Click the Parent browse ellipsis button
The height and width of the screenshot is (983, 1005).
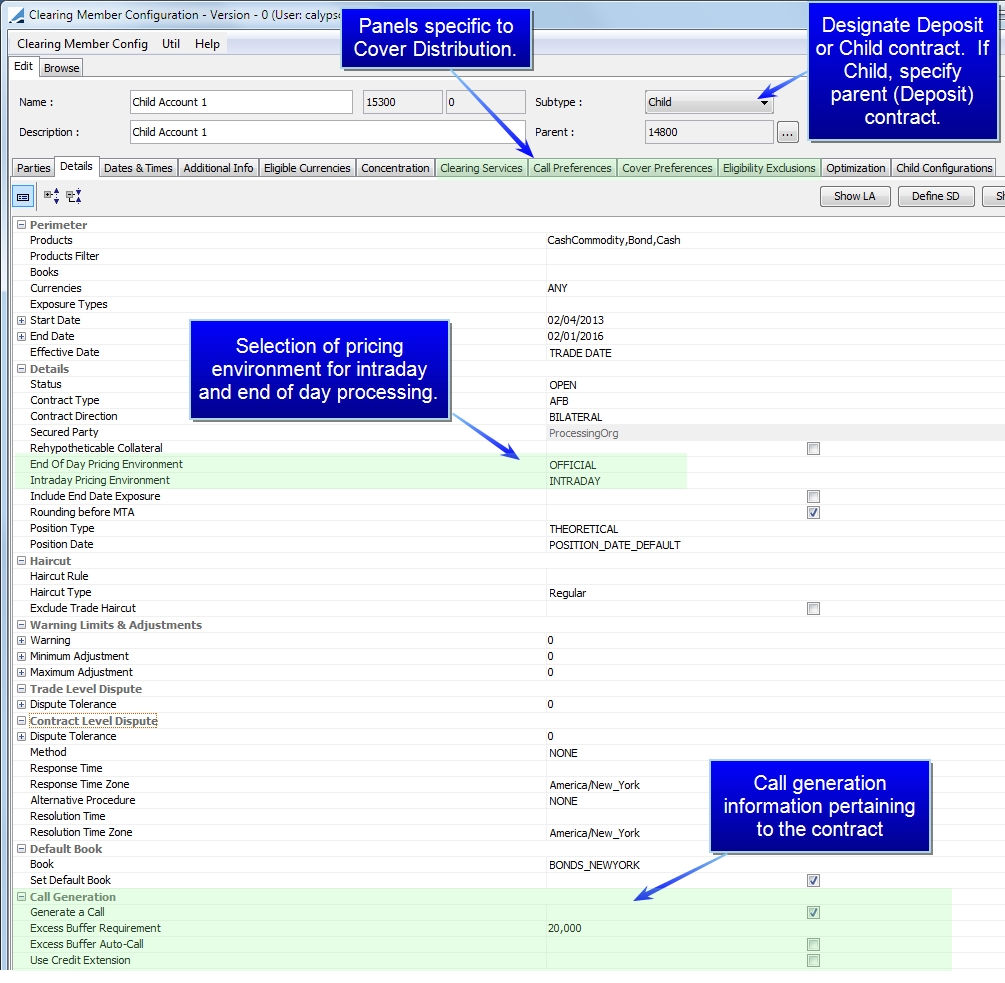click(x=788, y=133)
